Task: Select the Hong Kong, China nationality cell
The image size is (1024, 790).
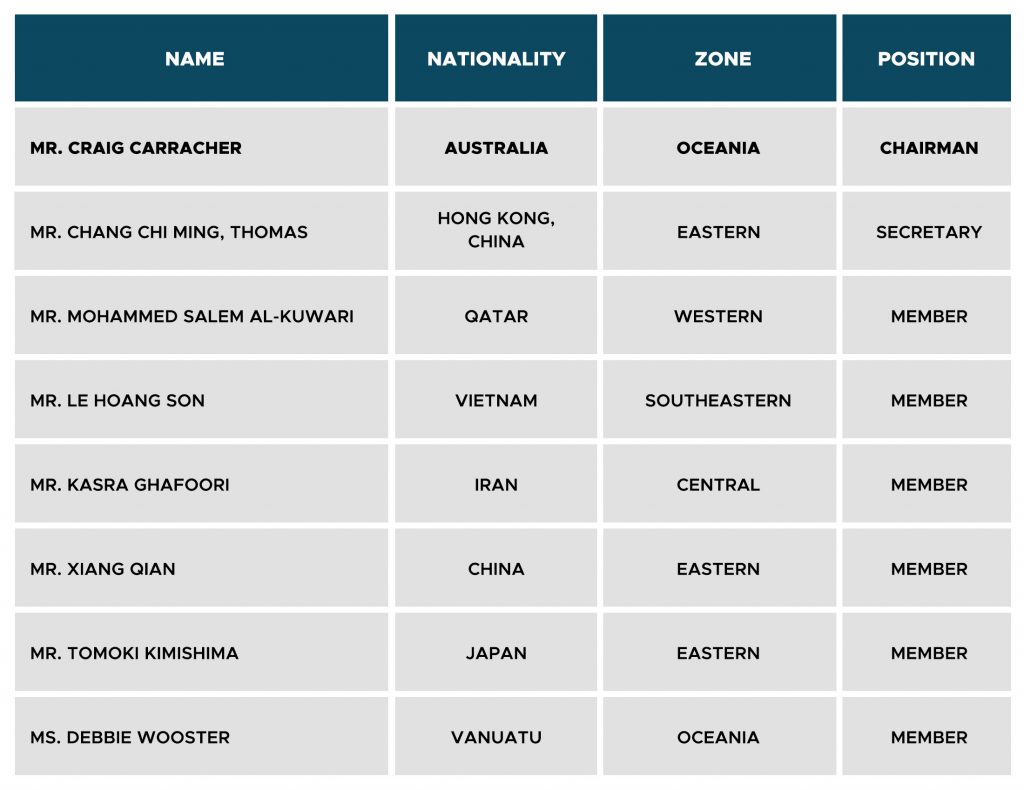Action: pos(496,231)
